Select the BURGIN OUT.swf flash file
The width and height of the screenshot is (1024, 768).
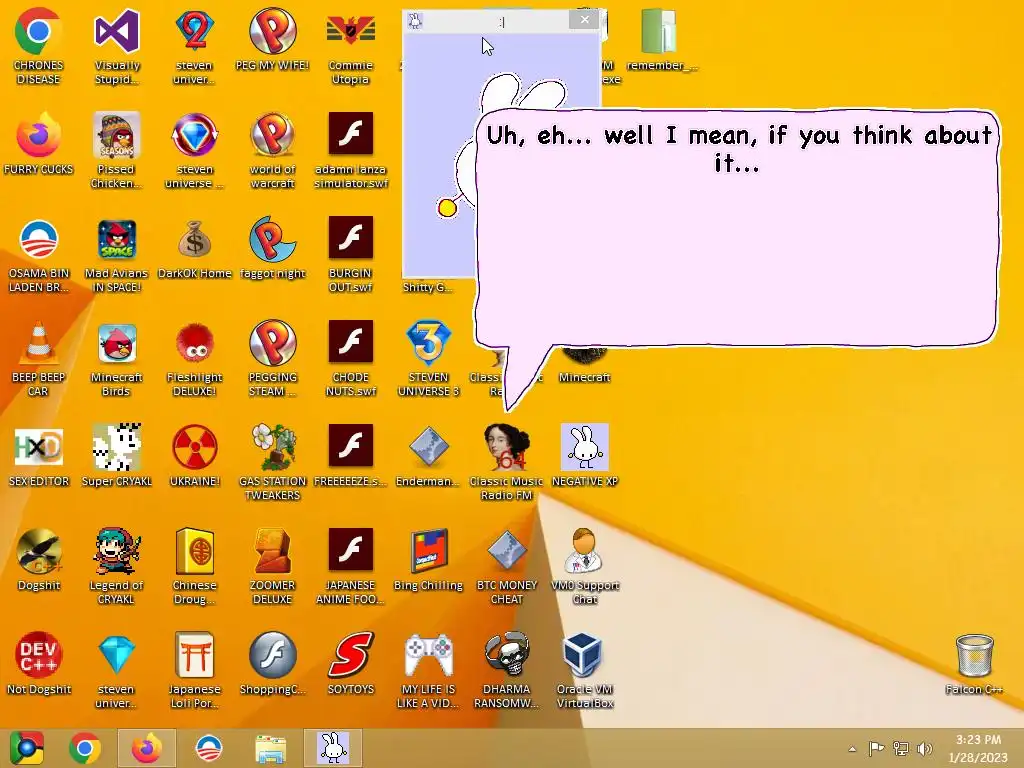(x=351, y=240)
